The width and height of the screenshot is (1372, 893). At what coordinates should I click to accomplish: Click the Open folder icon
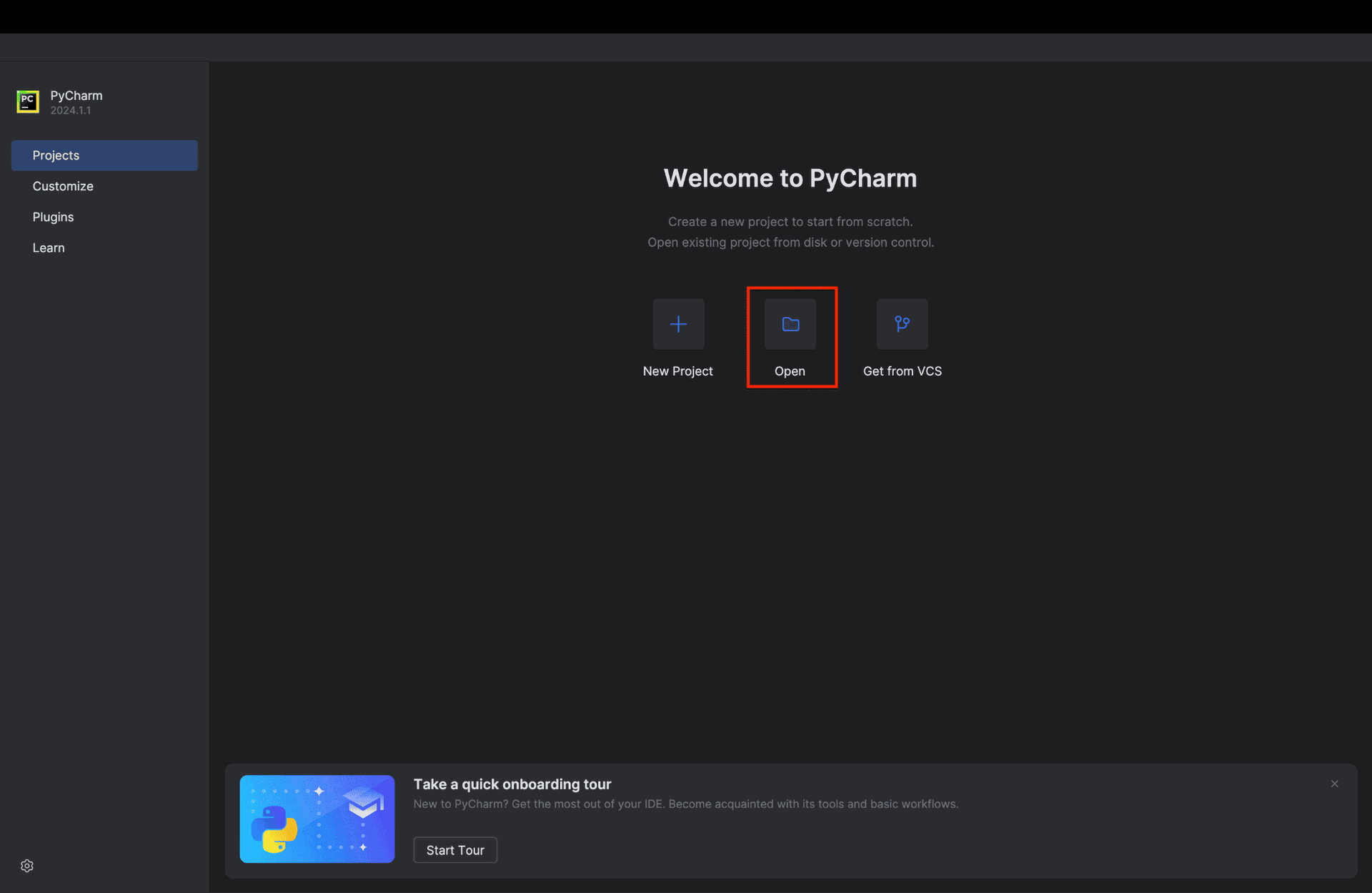click(x=790, y=324)
